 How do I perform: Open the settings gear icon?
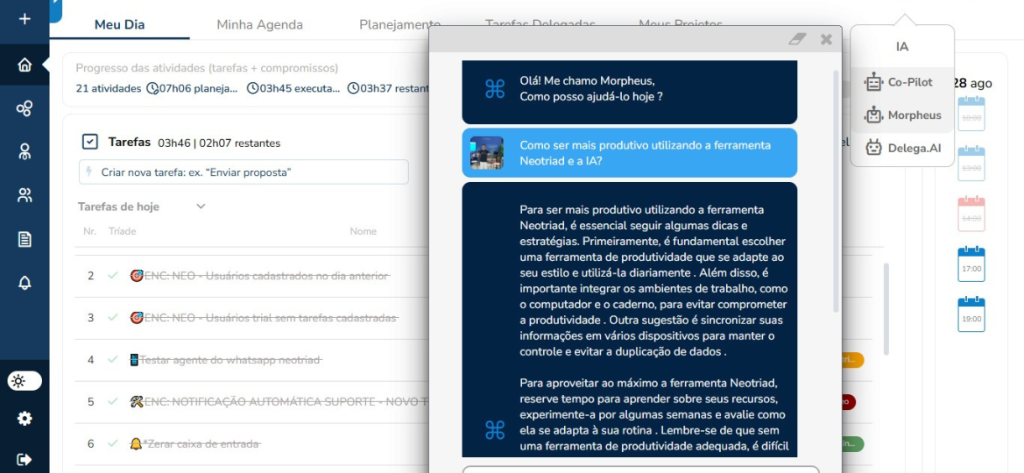pyautogui.click(x=24, y=419)
